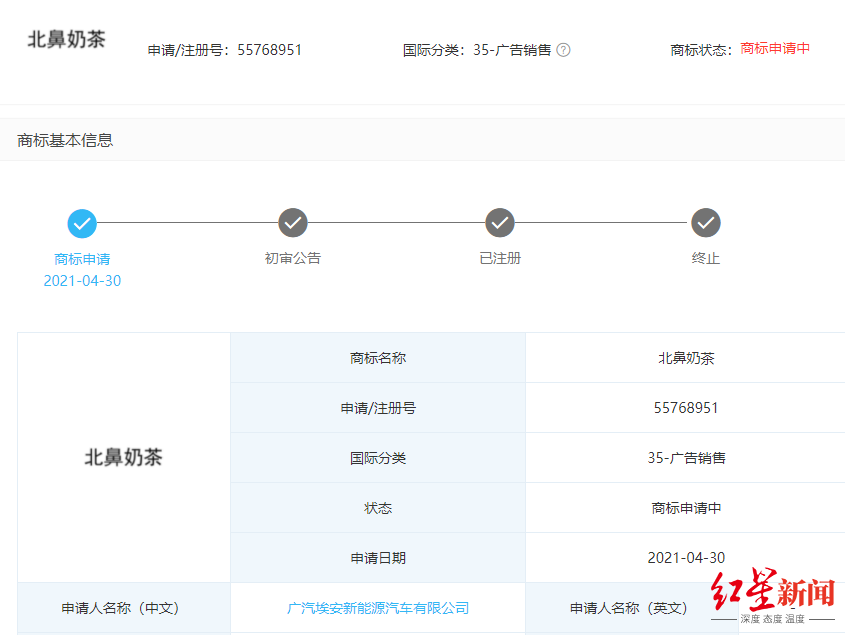Click the 申请/注册号 table label cell
845x635 pixels.
(x=378, y=408)
